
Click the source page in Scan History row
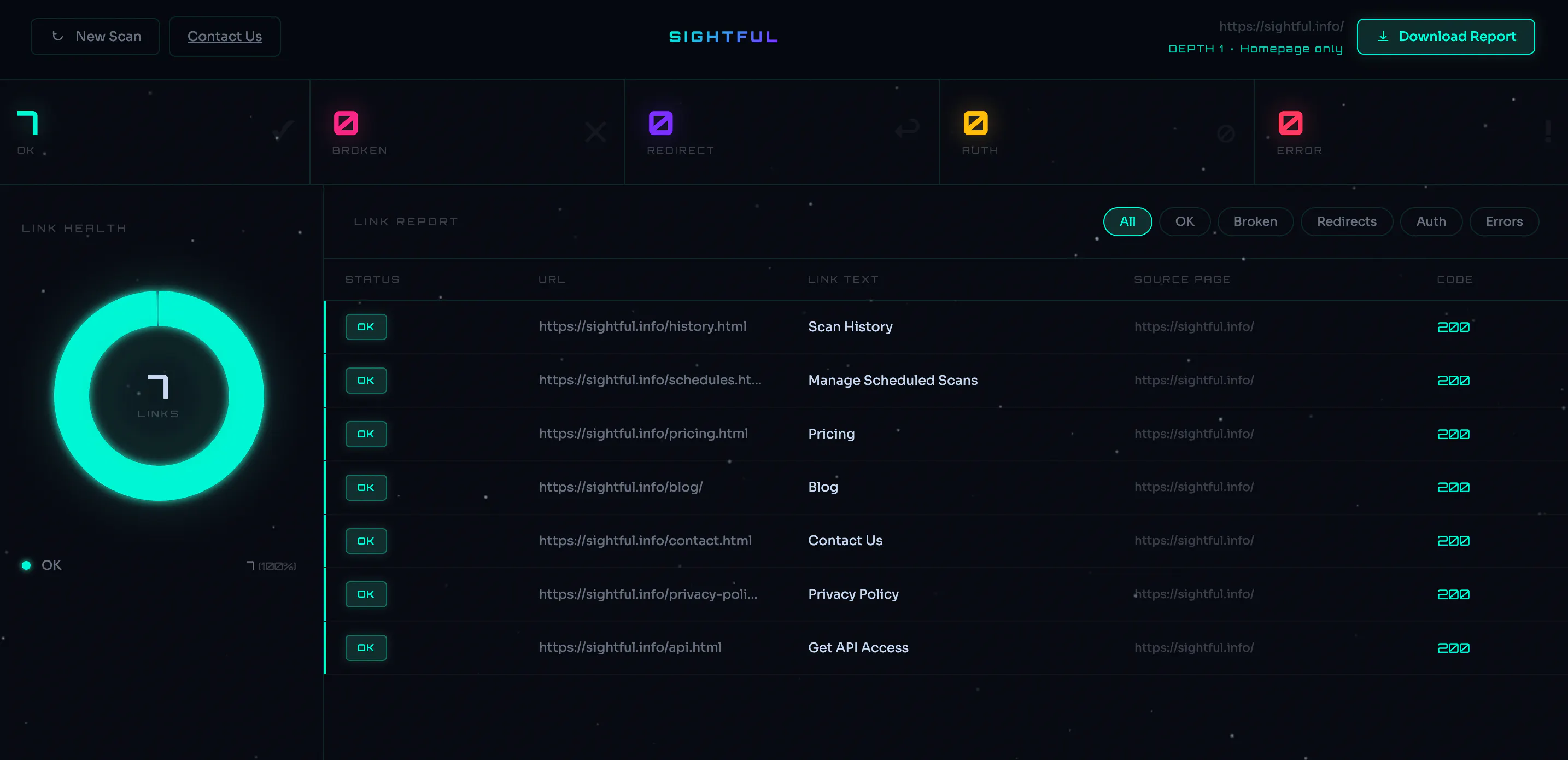coord(1194,327)
